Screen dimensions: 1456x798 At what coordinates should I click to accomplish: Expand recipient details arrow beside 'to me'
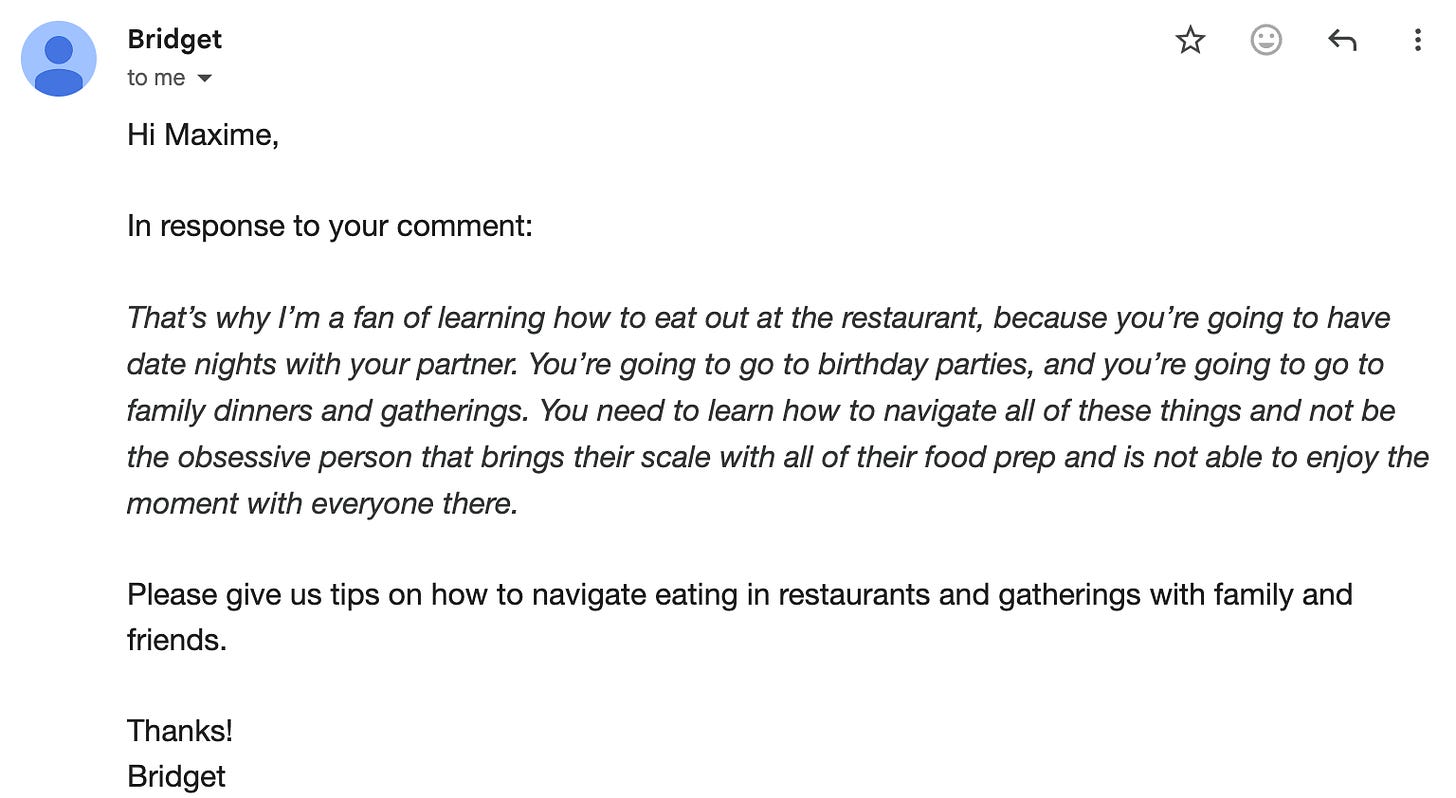tap(204, 78)
